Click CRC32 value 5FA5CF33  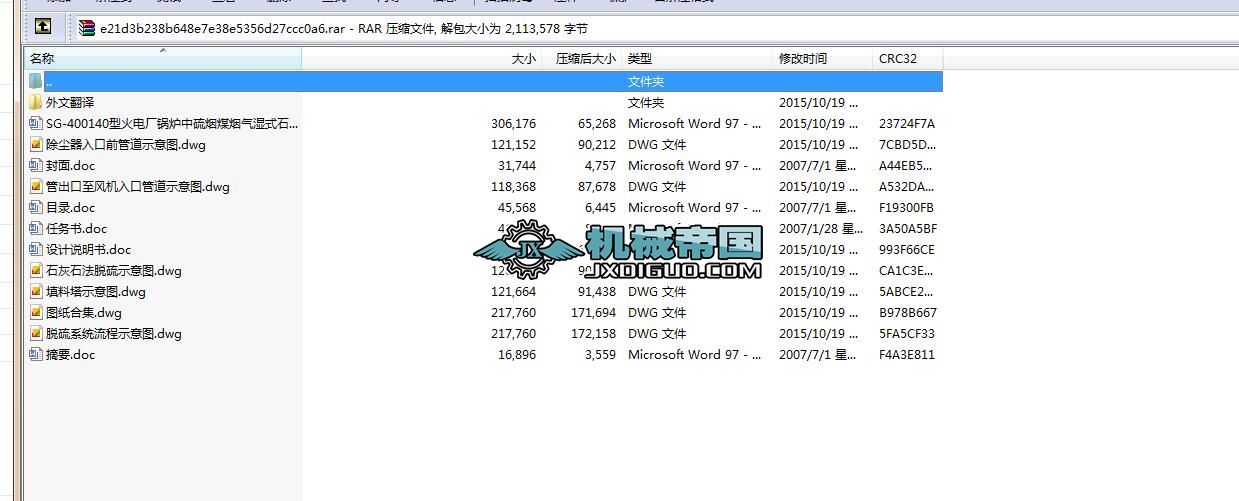tap(907, 333)
